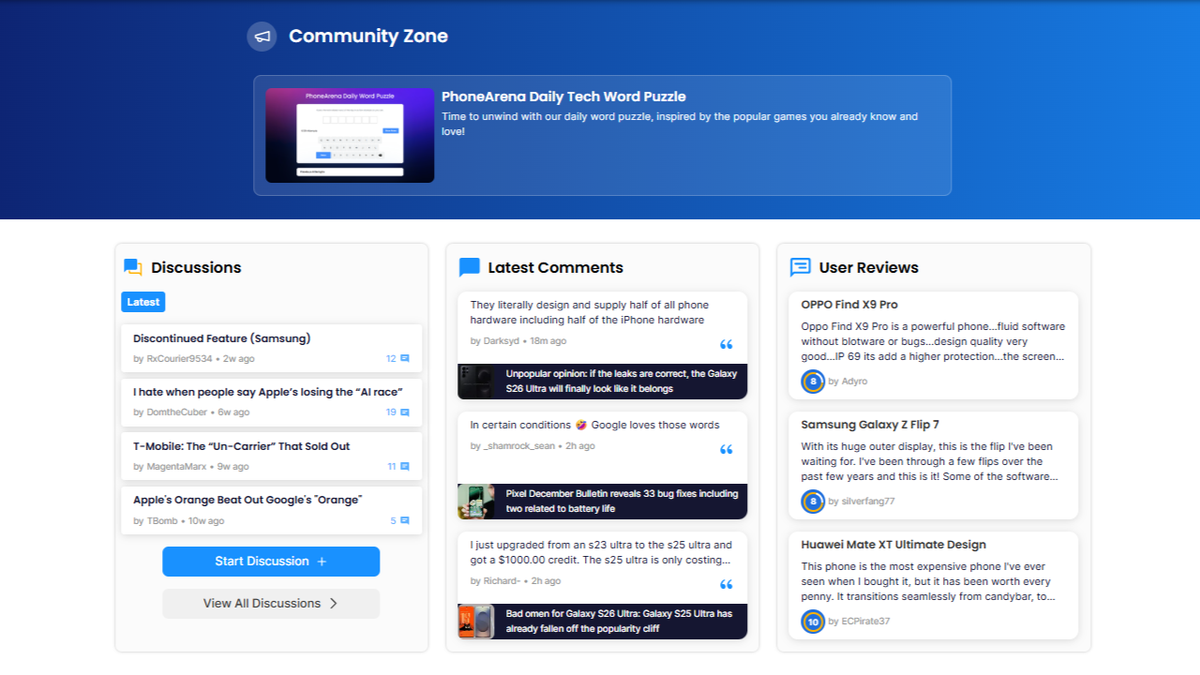1200x675 pixels.
Task: Click the megaphone icon beside Community Zone
Action: click(261, 36)
